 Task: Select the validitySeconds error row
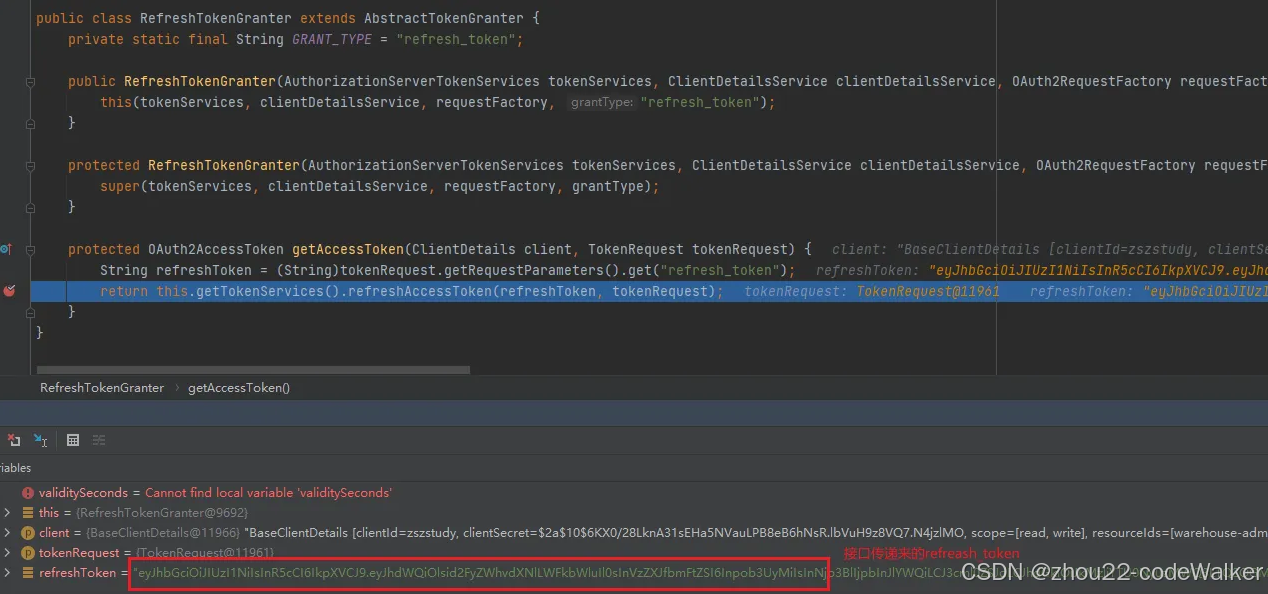point(634,493)
